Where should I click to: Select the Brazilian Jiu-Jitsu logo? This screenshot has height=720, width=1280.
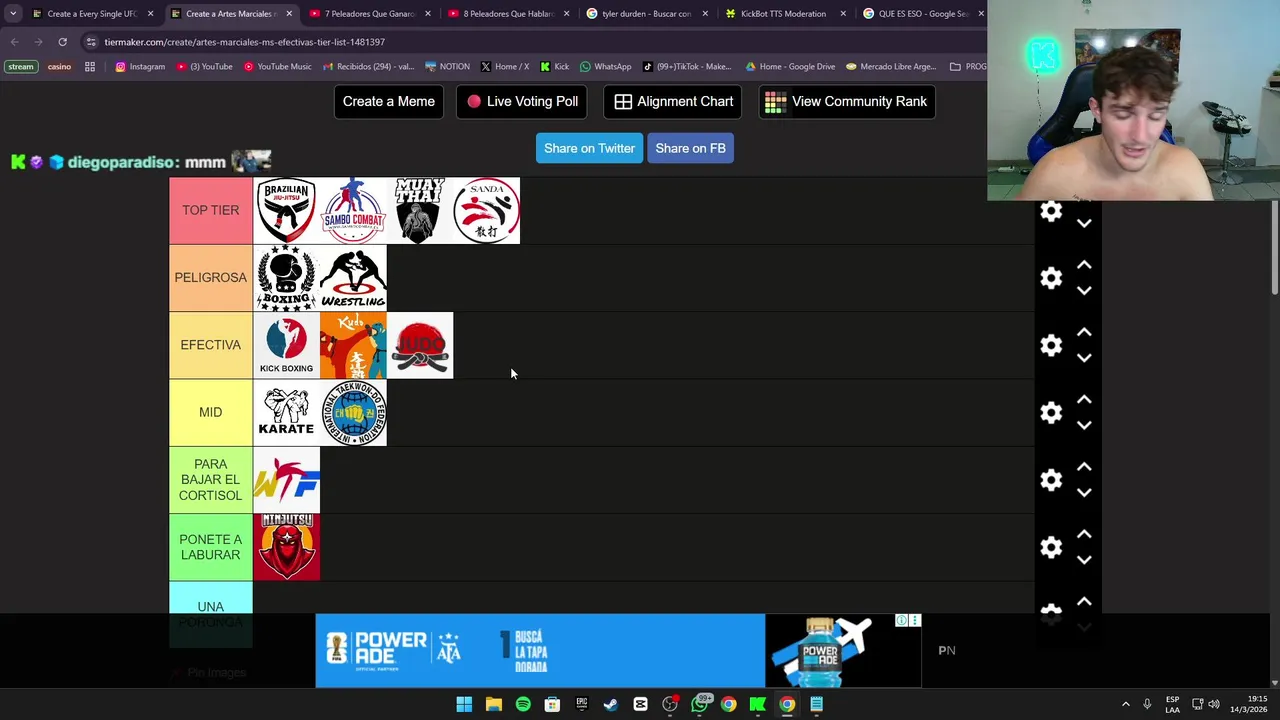[x=286, y=211]
